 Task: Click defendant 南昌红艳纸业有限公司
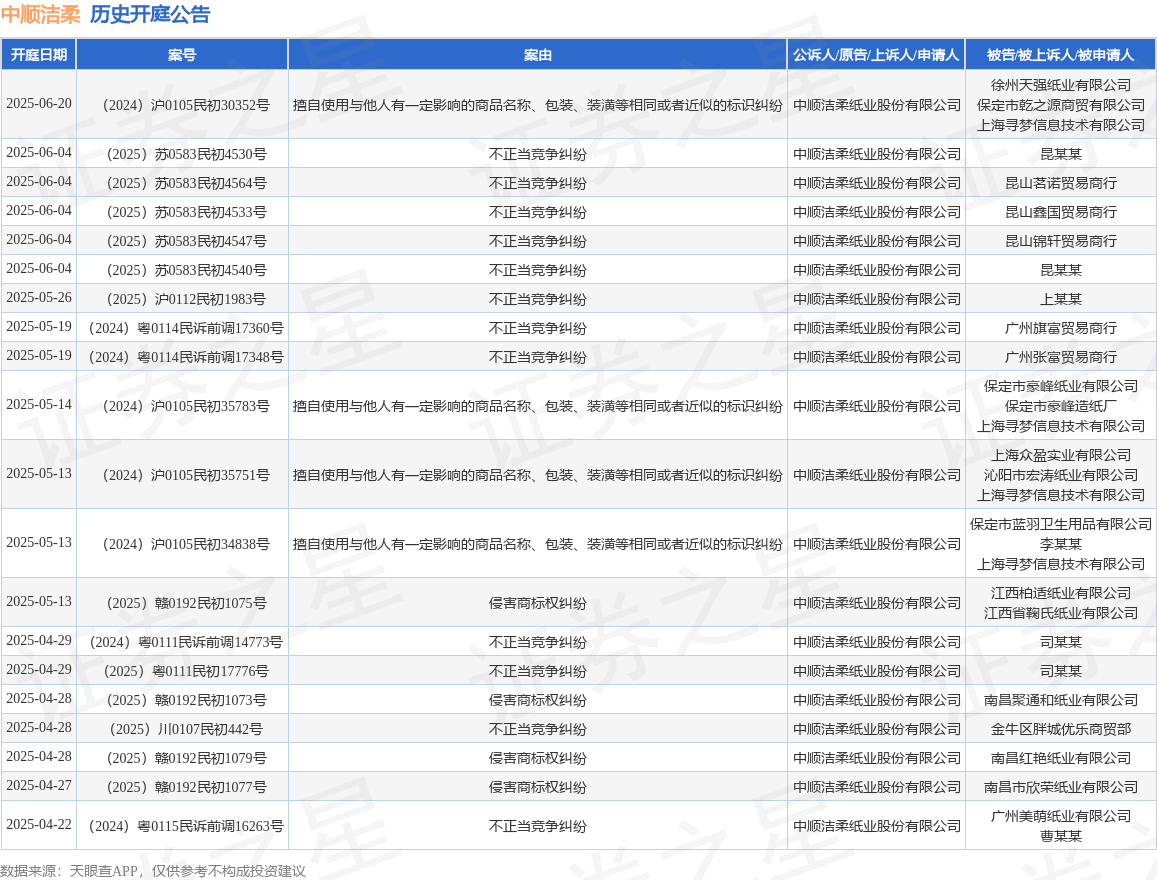[x=1060, y=758]
